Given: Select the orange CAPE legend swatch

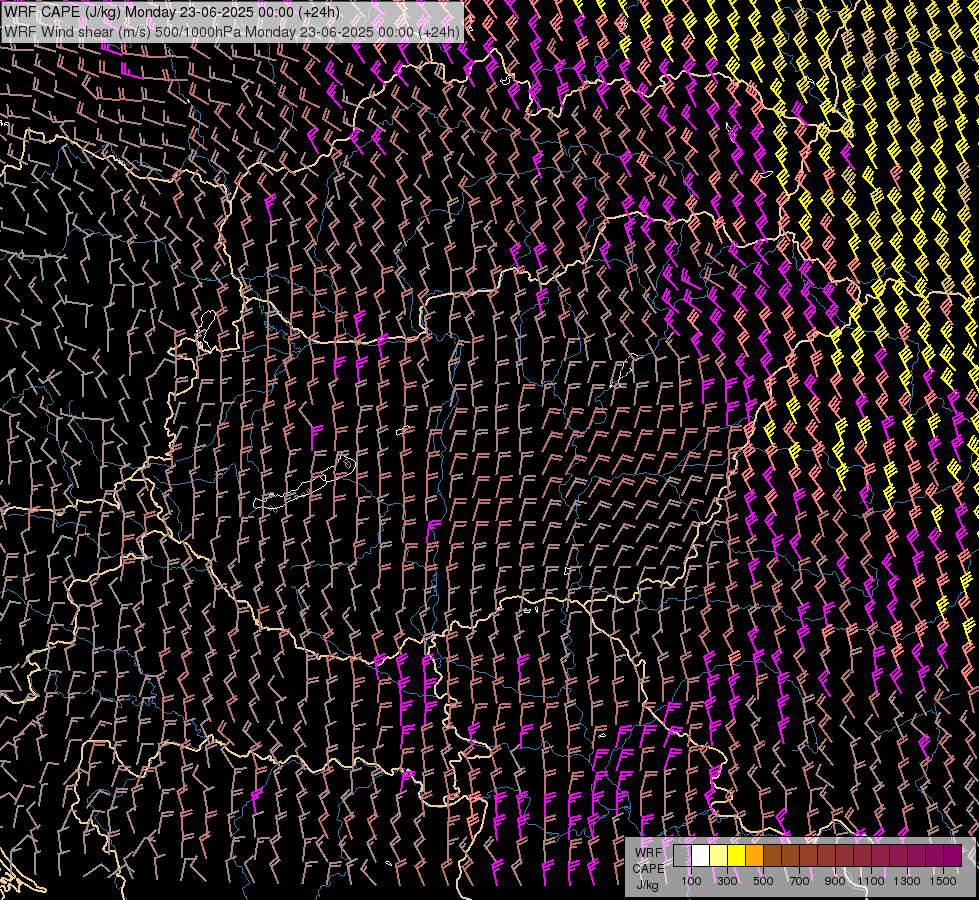Looking at the screenshot, I should (x=754, y=855).
